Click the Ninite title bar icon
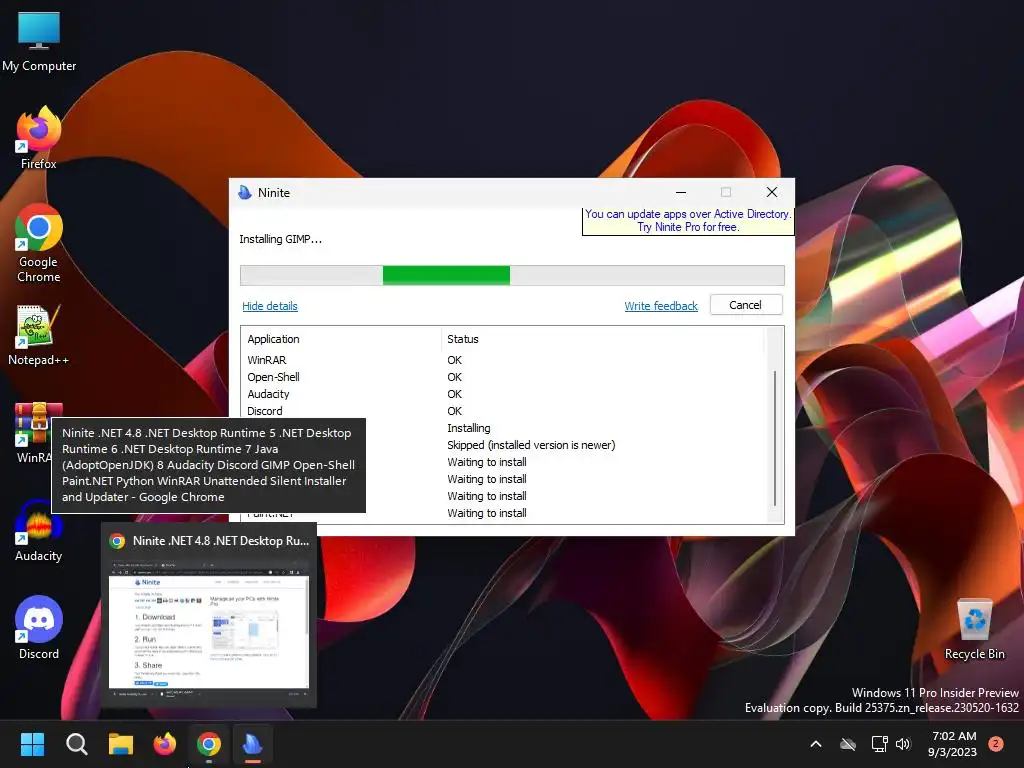This screenshot has width=1024, height=768. click(x=245, y=193)
